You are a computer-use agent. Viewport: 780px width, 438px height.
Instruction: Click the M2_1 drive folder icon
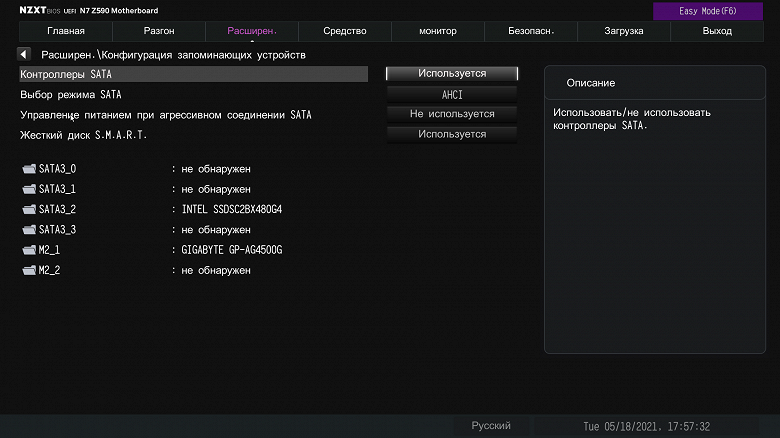click(x=28, y=250)
